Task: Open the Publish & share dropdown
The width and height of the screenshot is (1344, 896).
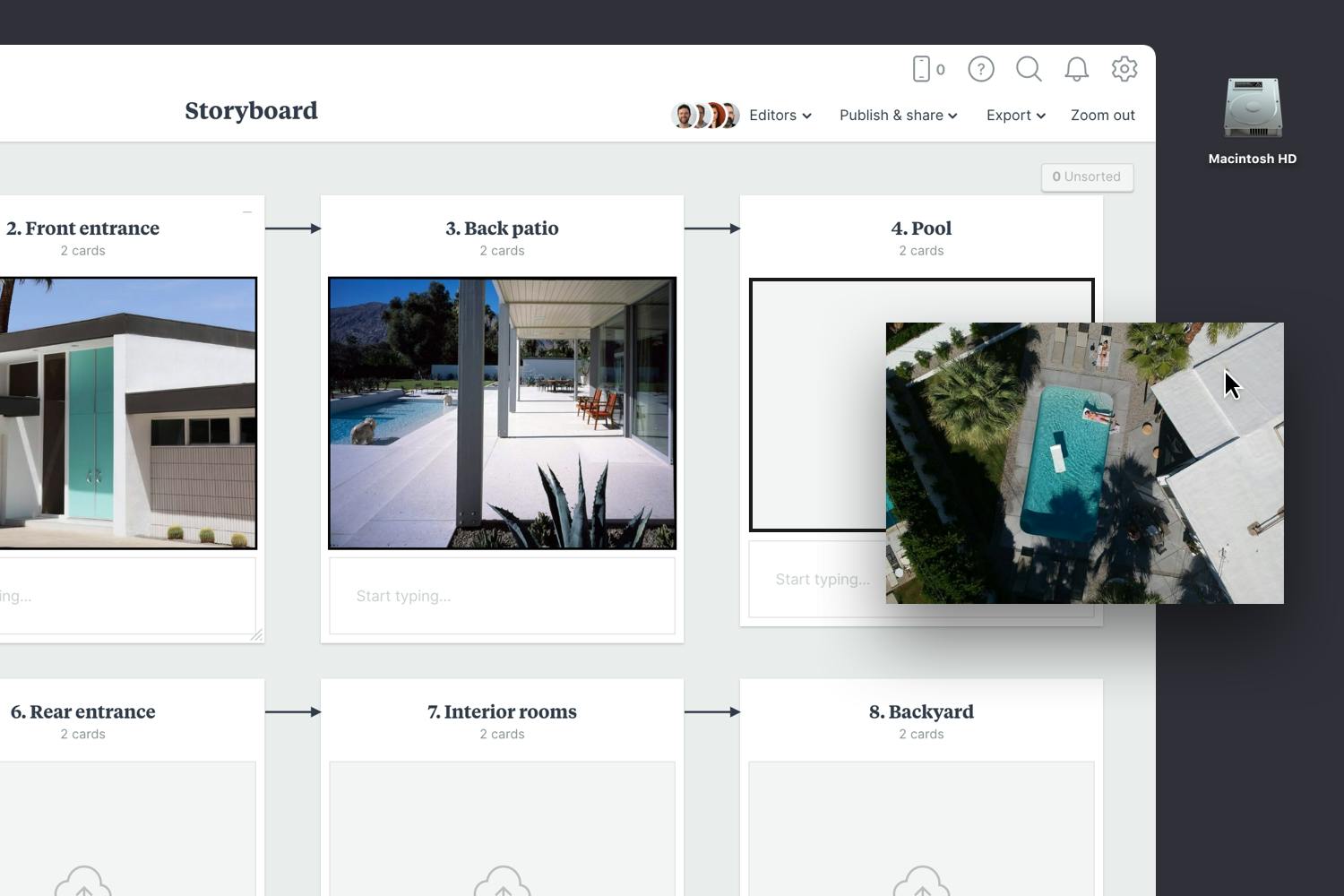Action: coord(898,115)
